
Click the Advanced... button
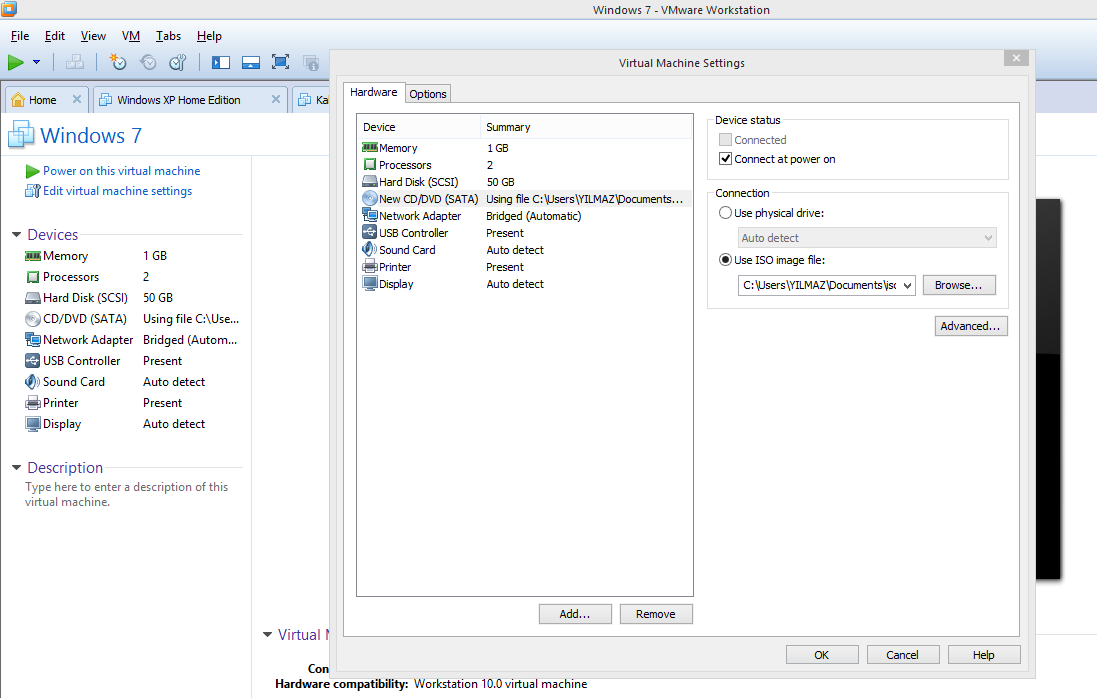coord(970,326)
